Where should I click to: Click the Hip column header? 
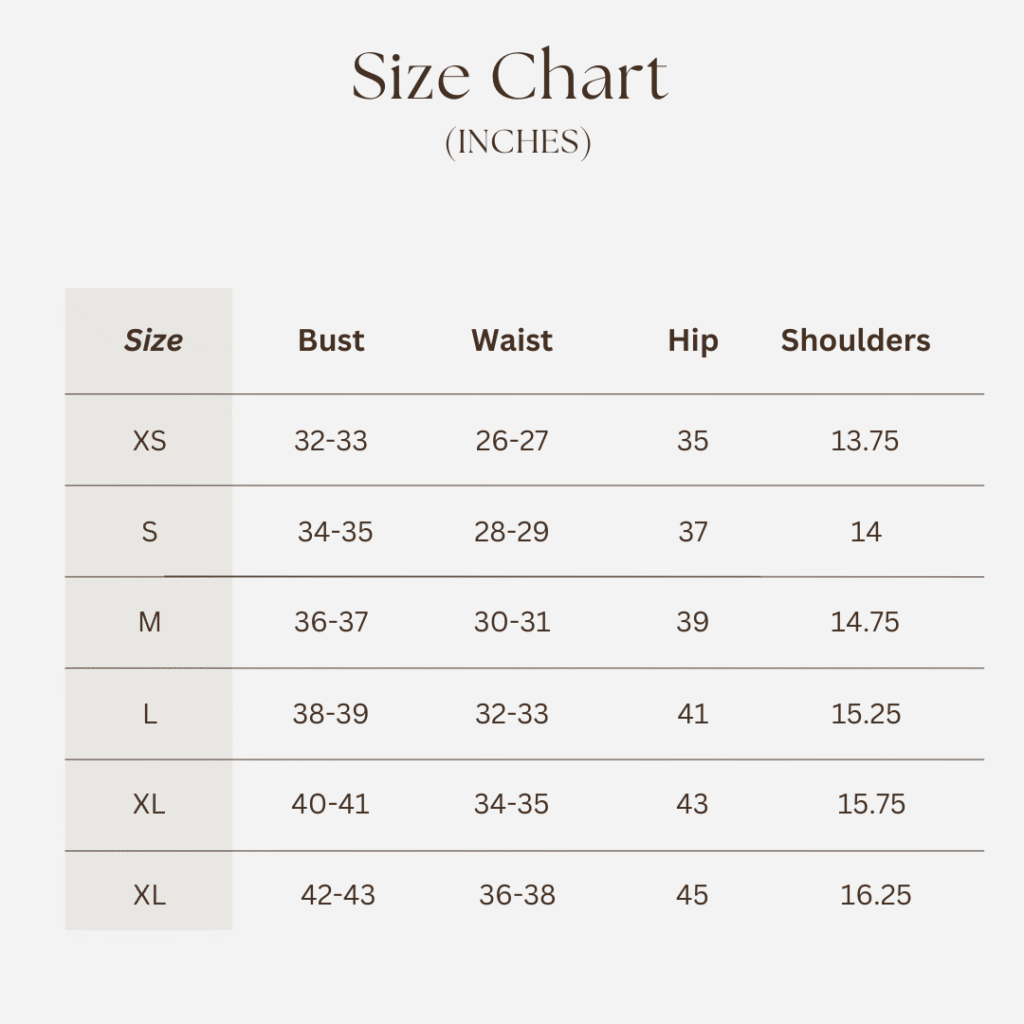(x=693, y=341)
